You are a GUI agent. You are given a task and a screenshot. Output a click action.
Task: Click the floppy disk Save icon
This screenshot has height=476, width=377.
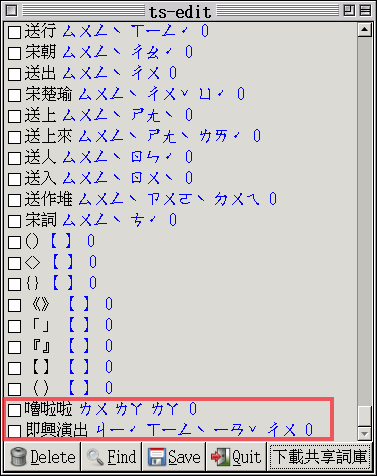157,457
